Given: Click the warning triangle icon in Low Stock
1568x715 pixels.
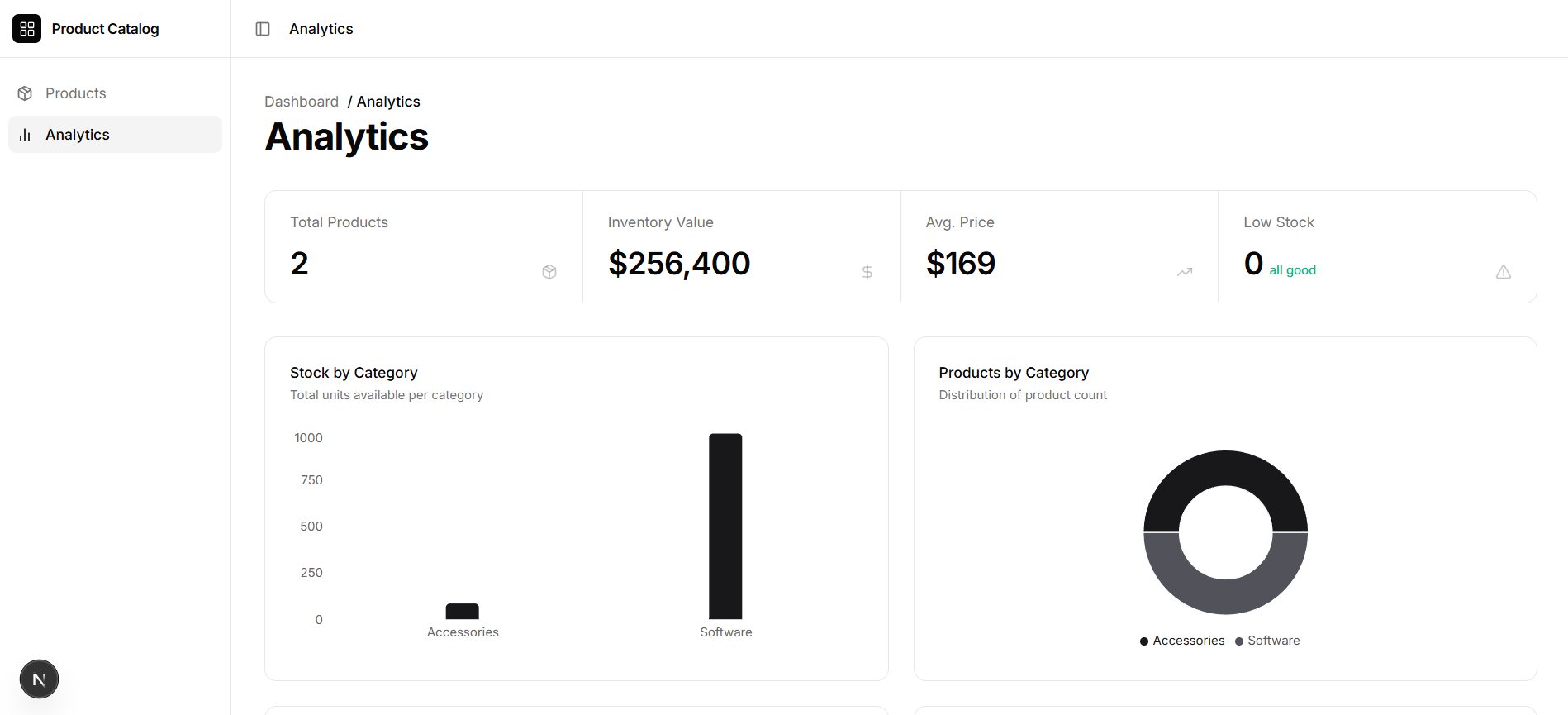Looking at the screenshot, I should click(1504, 272).
